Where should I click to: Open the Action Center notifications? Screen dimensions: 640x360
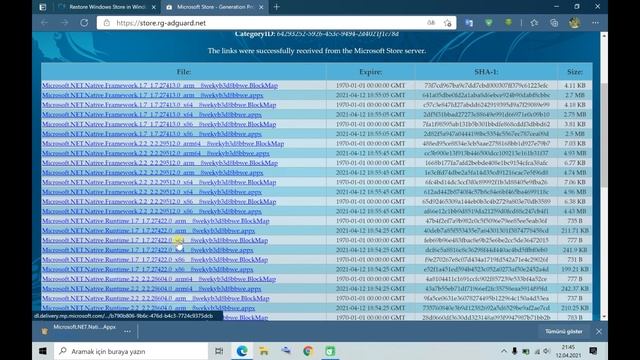pos(593,351)
